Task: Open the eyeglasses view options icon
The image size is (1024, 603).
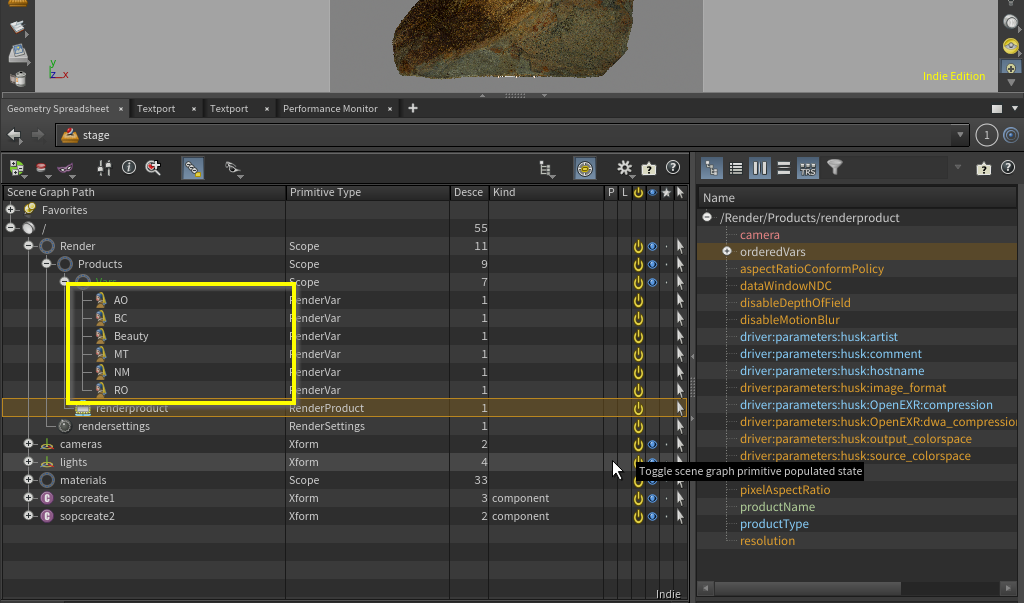Action: coord(233,169)
